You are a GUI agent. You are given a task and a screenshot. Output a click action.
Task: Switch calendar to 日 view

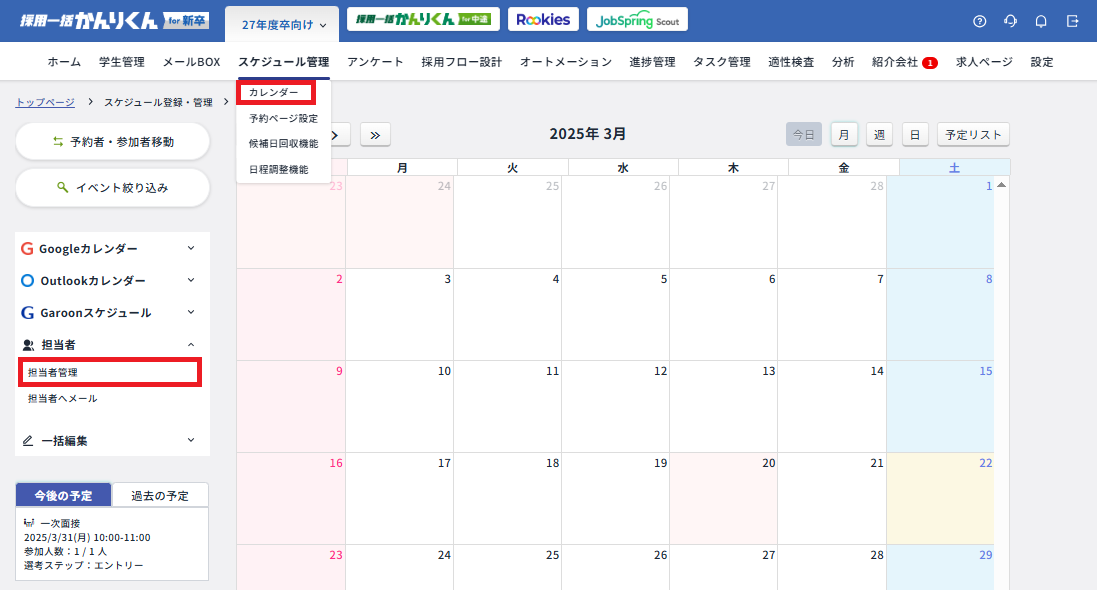pyautogui.click(x=915, y=134)
